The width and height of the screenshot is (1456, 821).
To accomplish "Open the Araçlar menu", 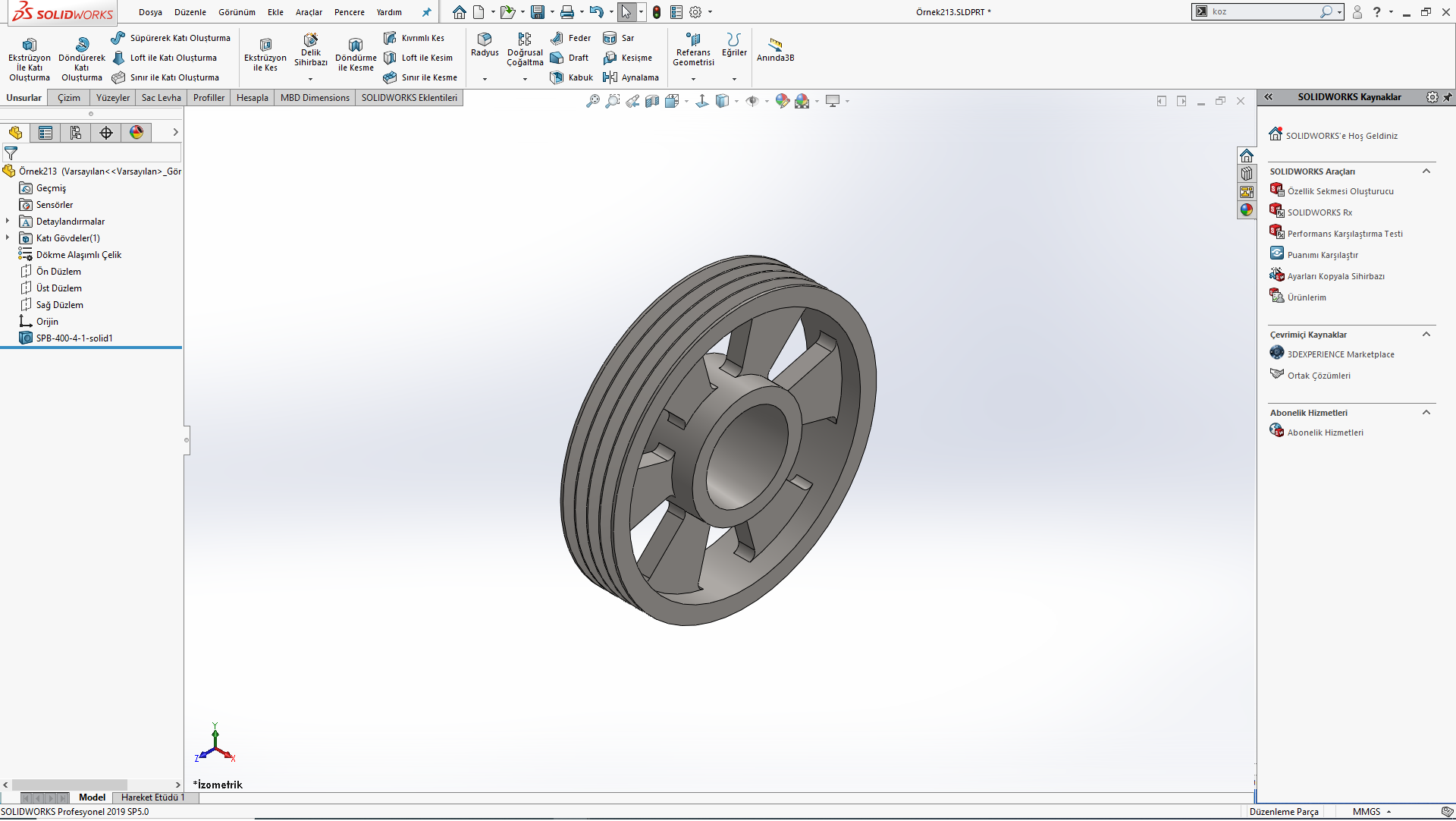I will [x=309, y=12].
